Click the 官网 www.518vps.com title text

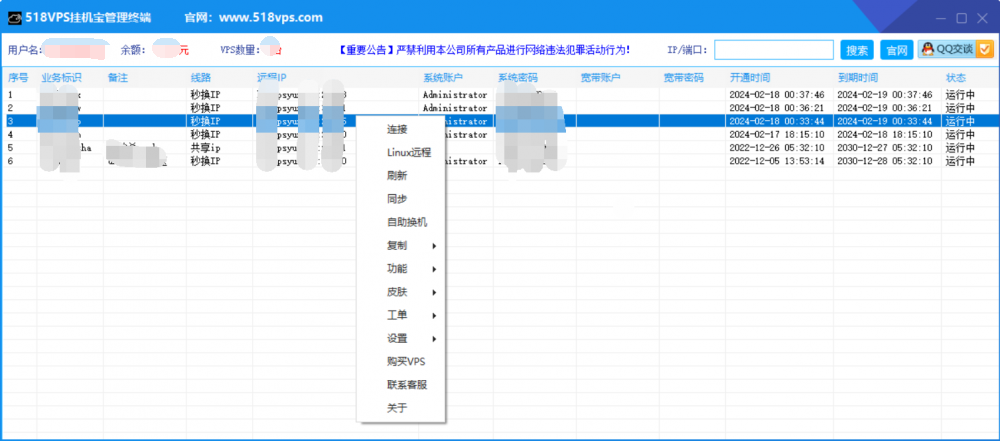[x=253, y=18]
